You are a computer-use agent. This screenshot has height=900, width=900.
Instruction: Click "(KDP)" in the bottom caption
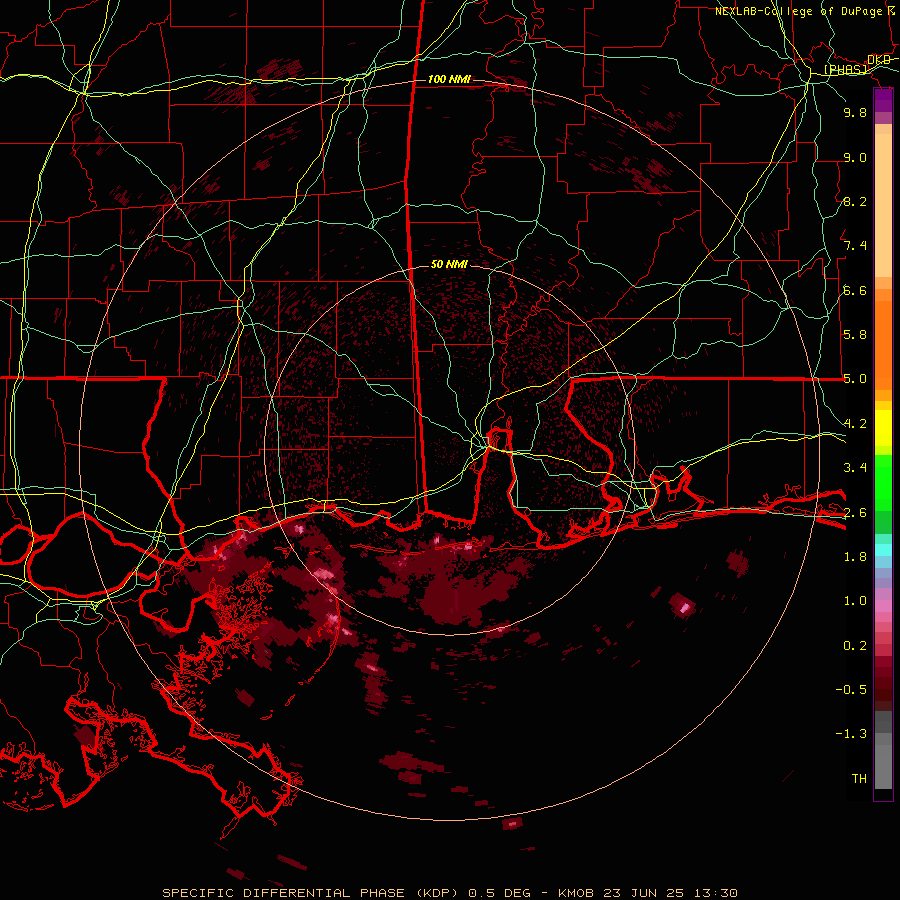437,893
